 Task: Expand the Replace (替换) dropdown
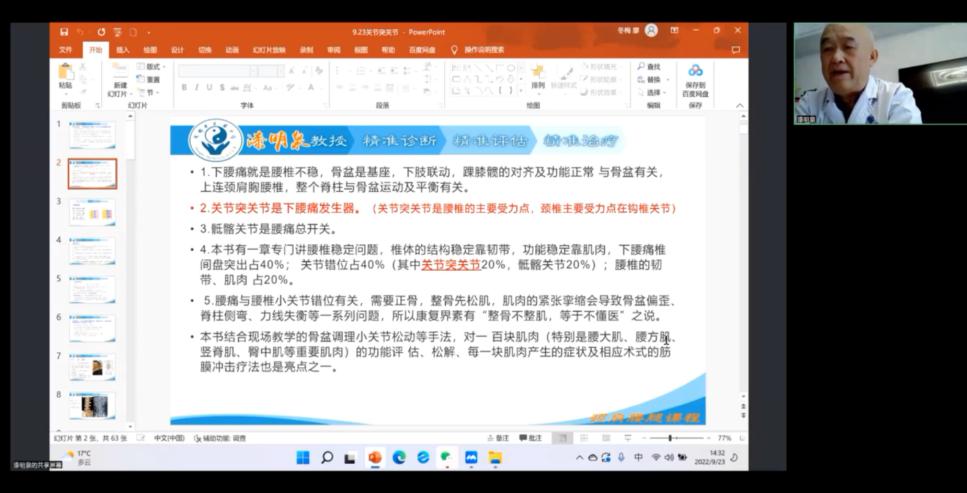651,79
